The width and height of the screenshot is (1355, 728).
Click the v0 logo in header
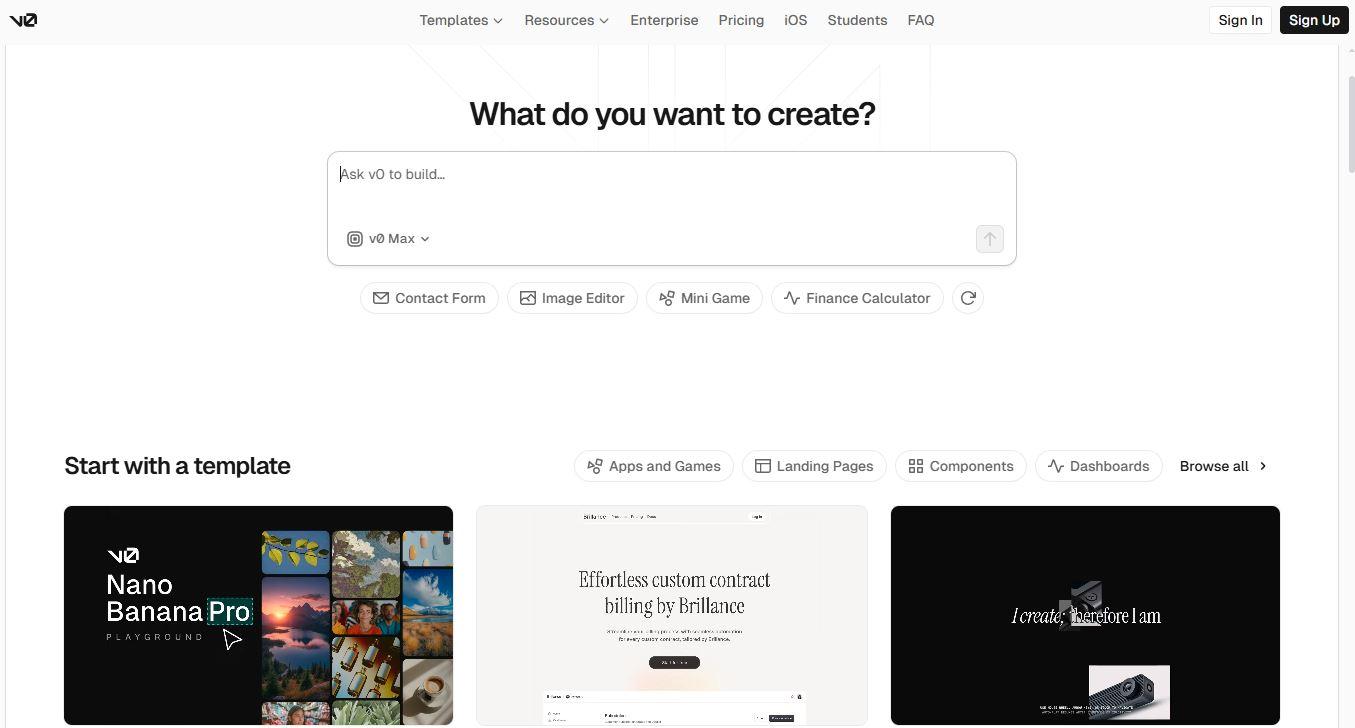[x=23, y=20]
